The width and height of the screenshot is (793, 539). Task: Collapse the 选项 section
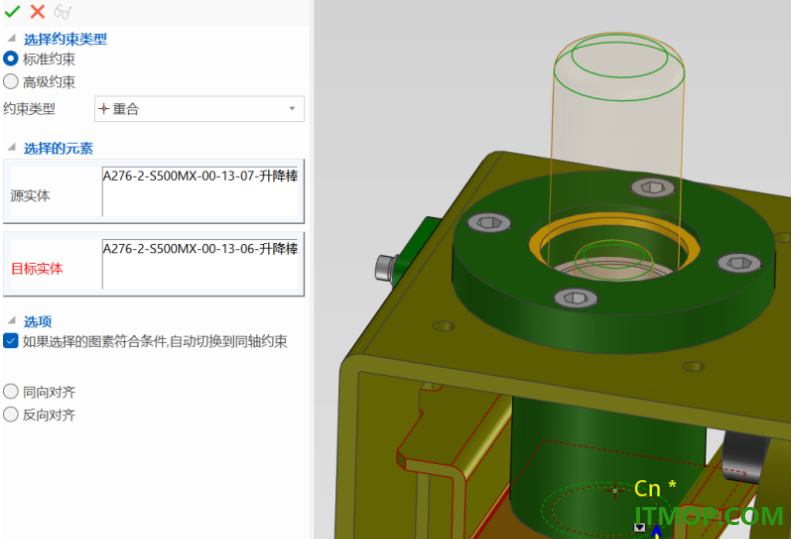pos(11,321)
